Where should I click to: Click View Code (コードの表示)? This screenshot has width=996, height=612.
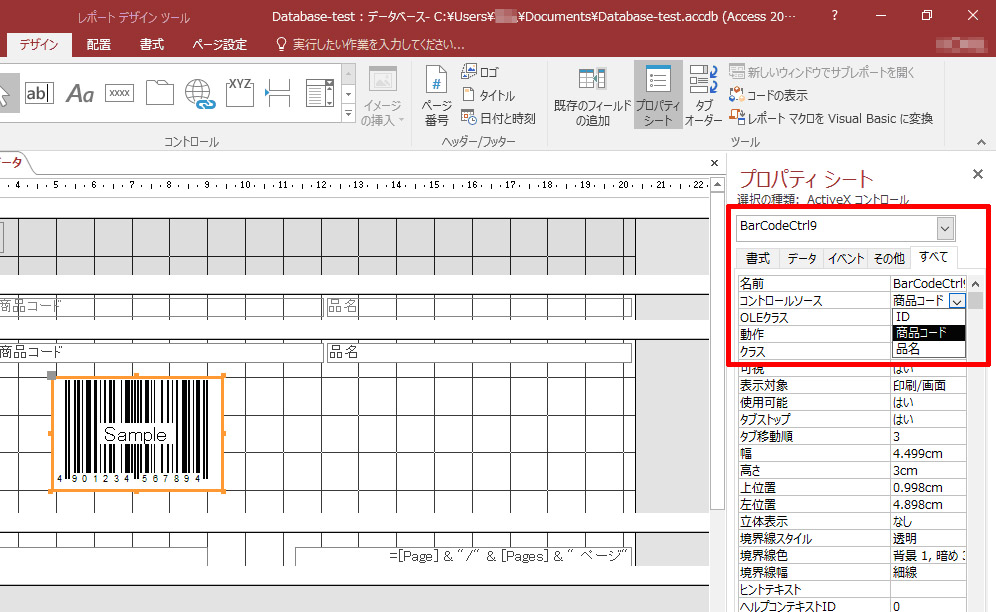coord(769,95)
